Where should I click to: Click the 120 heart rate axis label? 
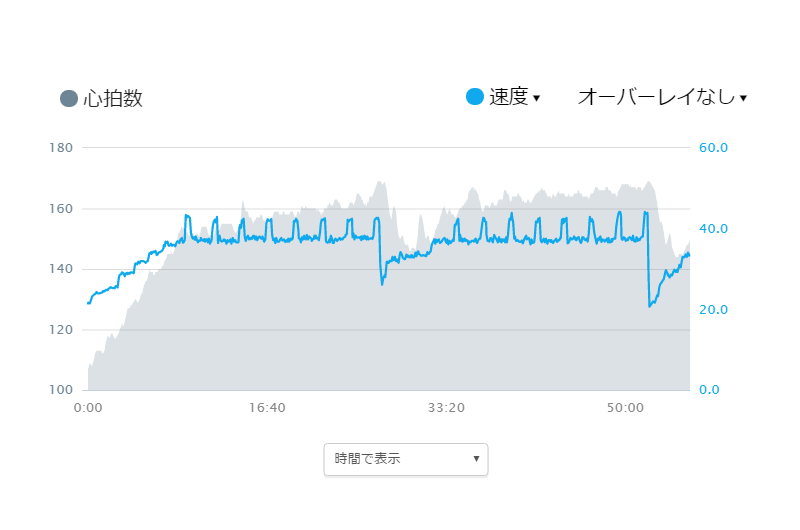point(61,330)
